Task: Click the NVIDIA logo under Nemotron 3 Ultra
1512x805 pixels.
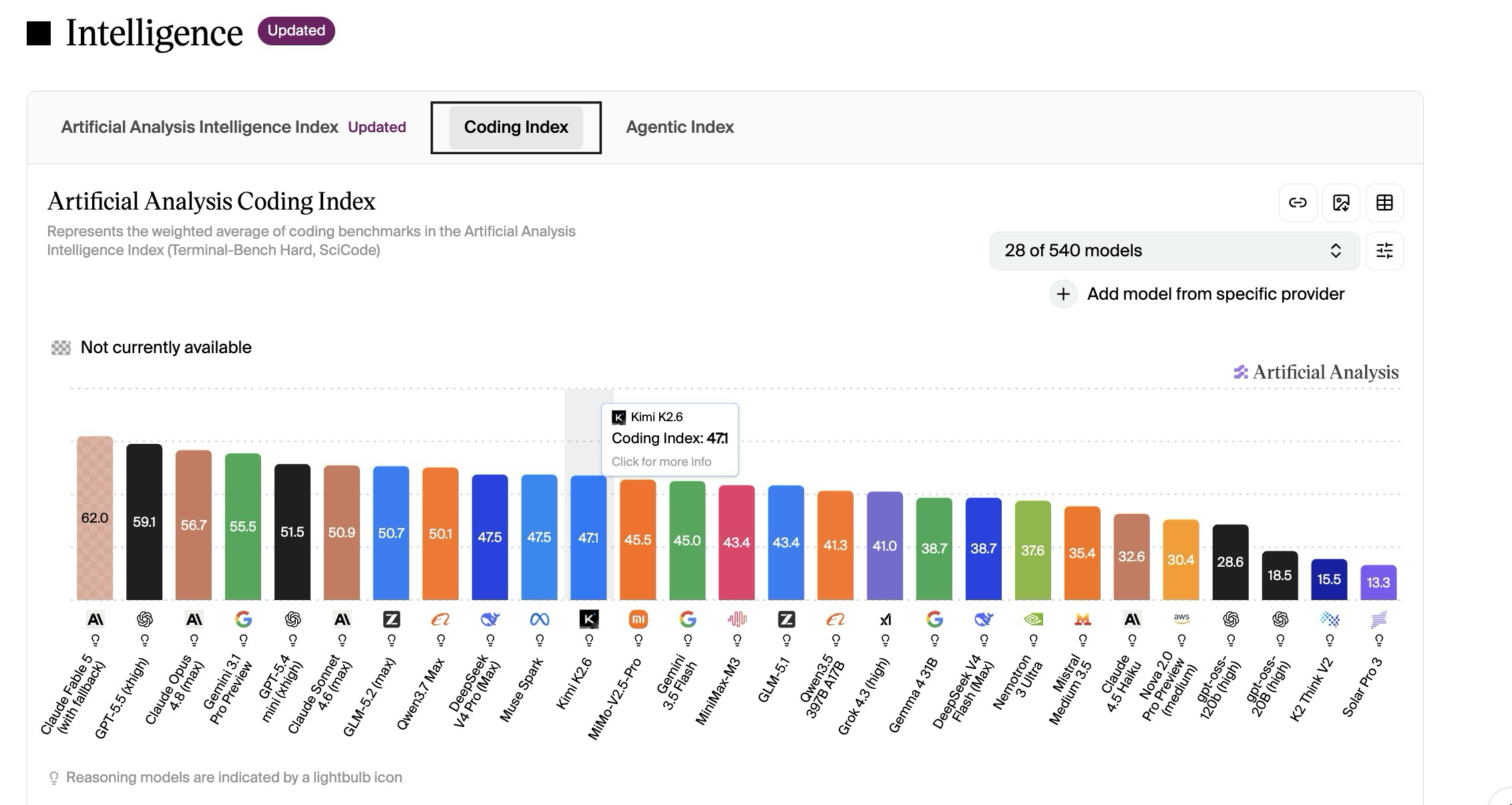Action: coord(1033,619)
